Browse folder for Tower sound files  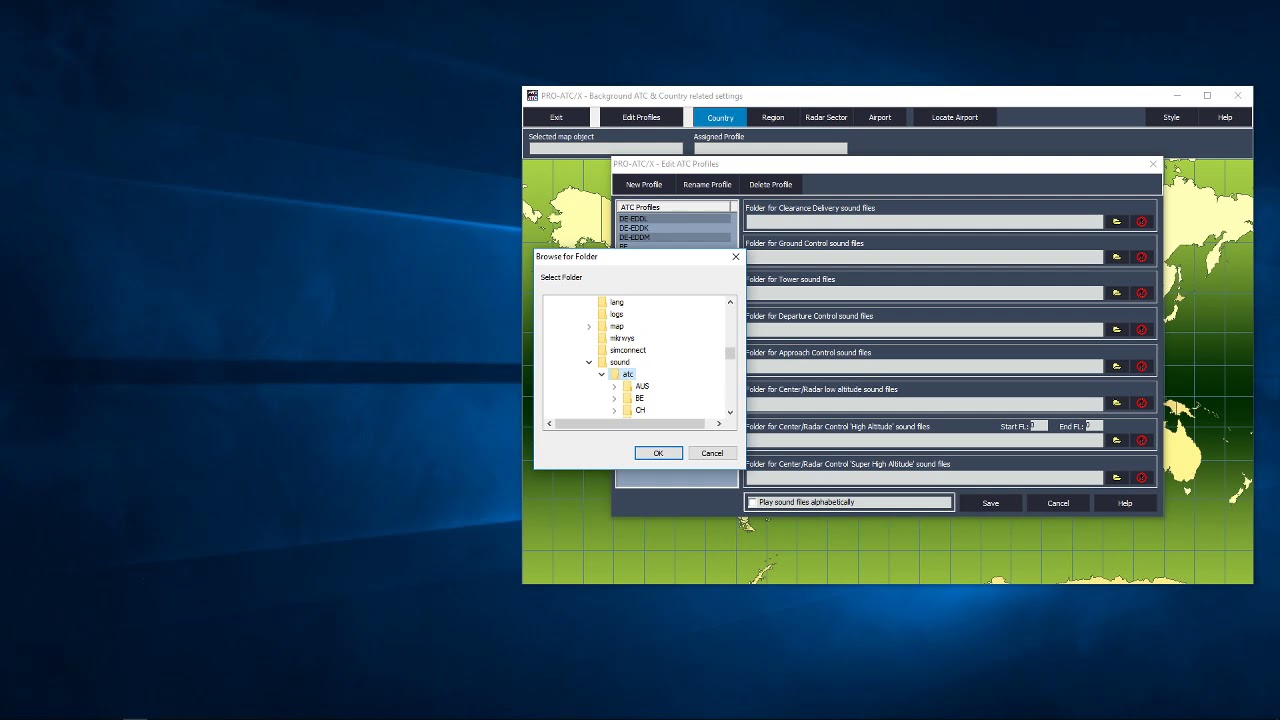point(1117,293)
